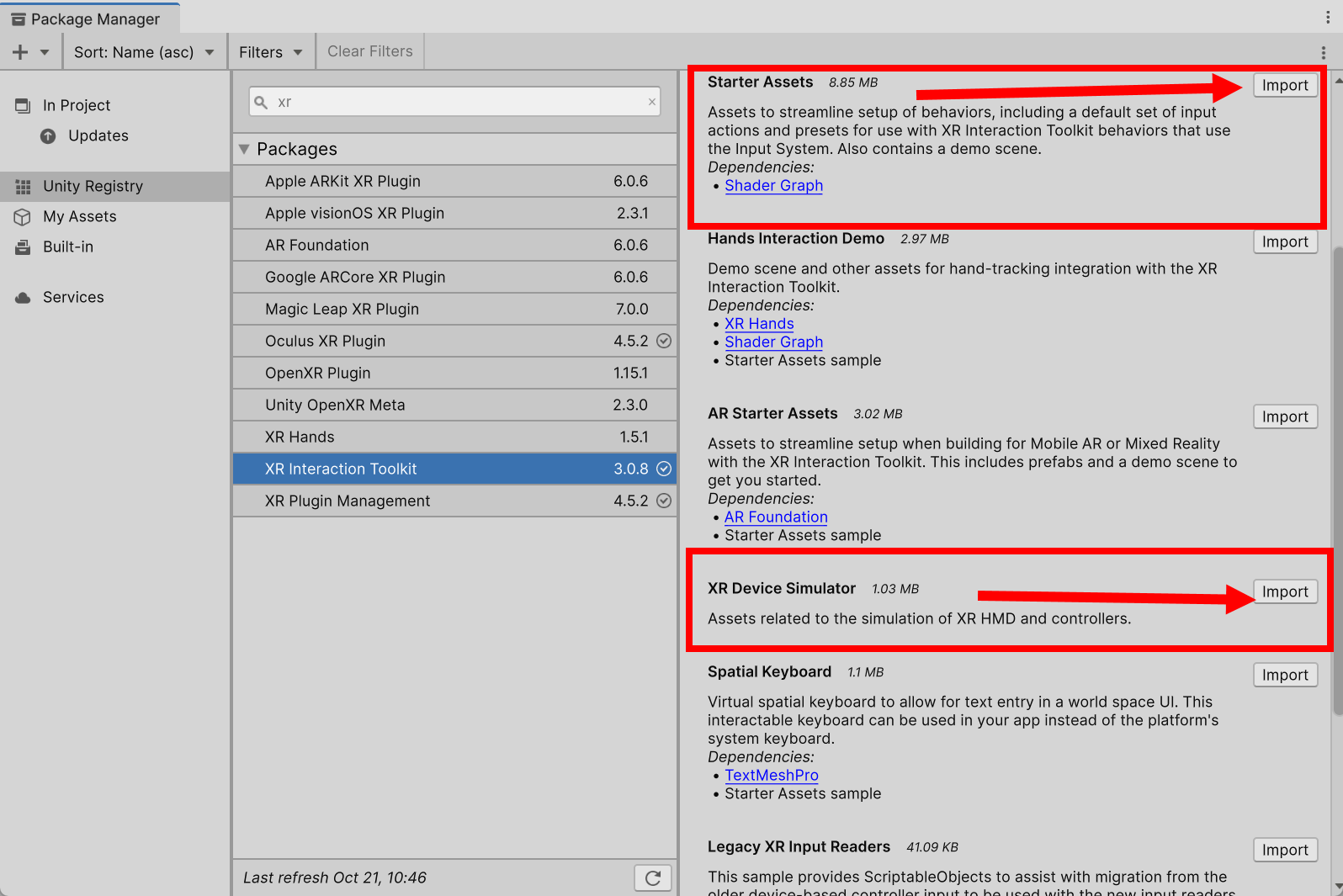1343x896 pixels.
Task: Select AR Foundation package row
Action: pyautogui.click(x=454, y=245)
